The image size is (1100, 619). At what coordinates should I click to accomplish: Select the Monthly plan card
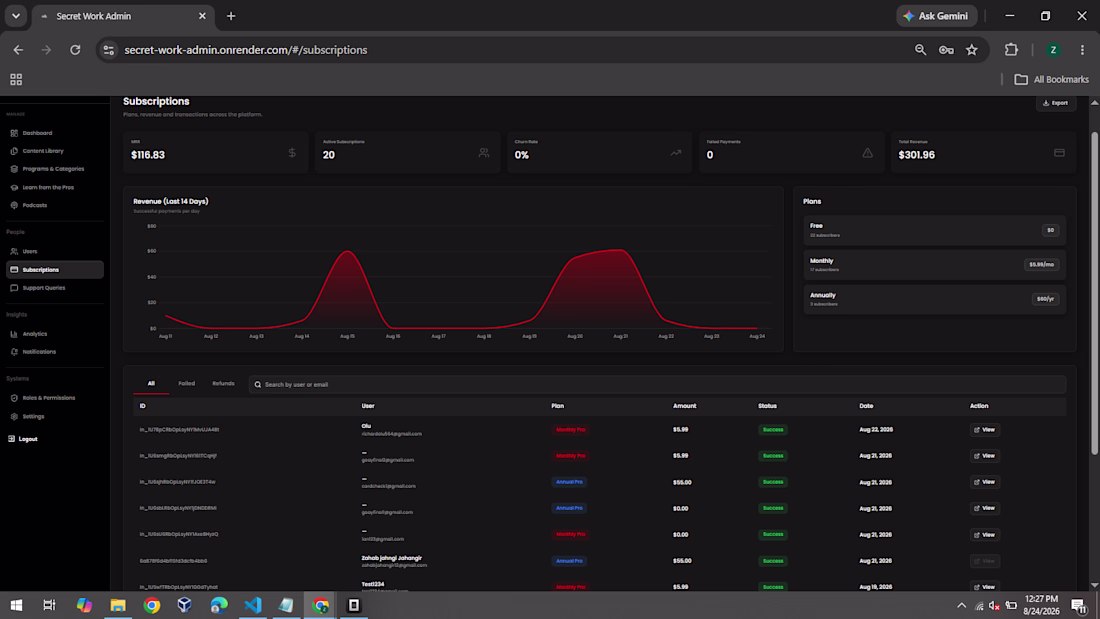934,265
